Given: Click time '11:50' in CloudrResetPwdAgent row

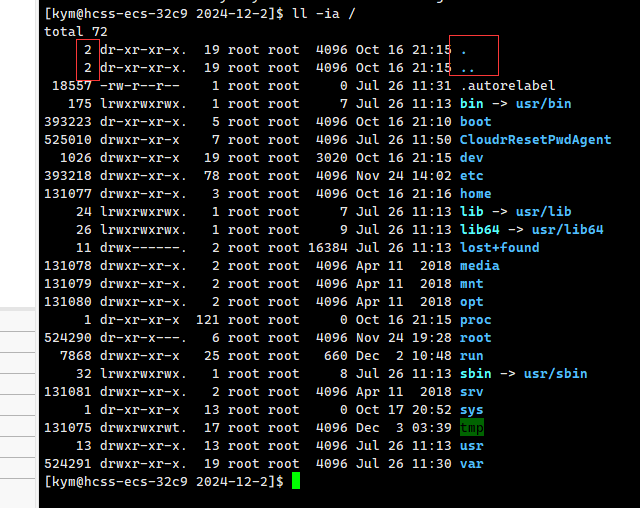Looking at the screenshot, I should tap(431, 140).
